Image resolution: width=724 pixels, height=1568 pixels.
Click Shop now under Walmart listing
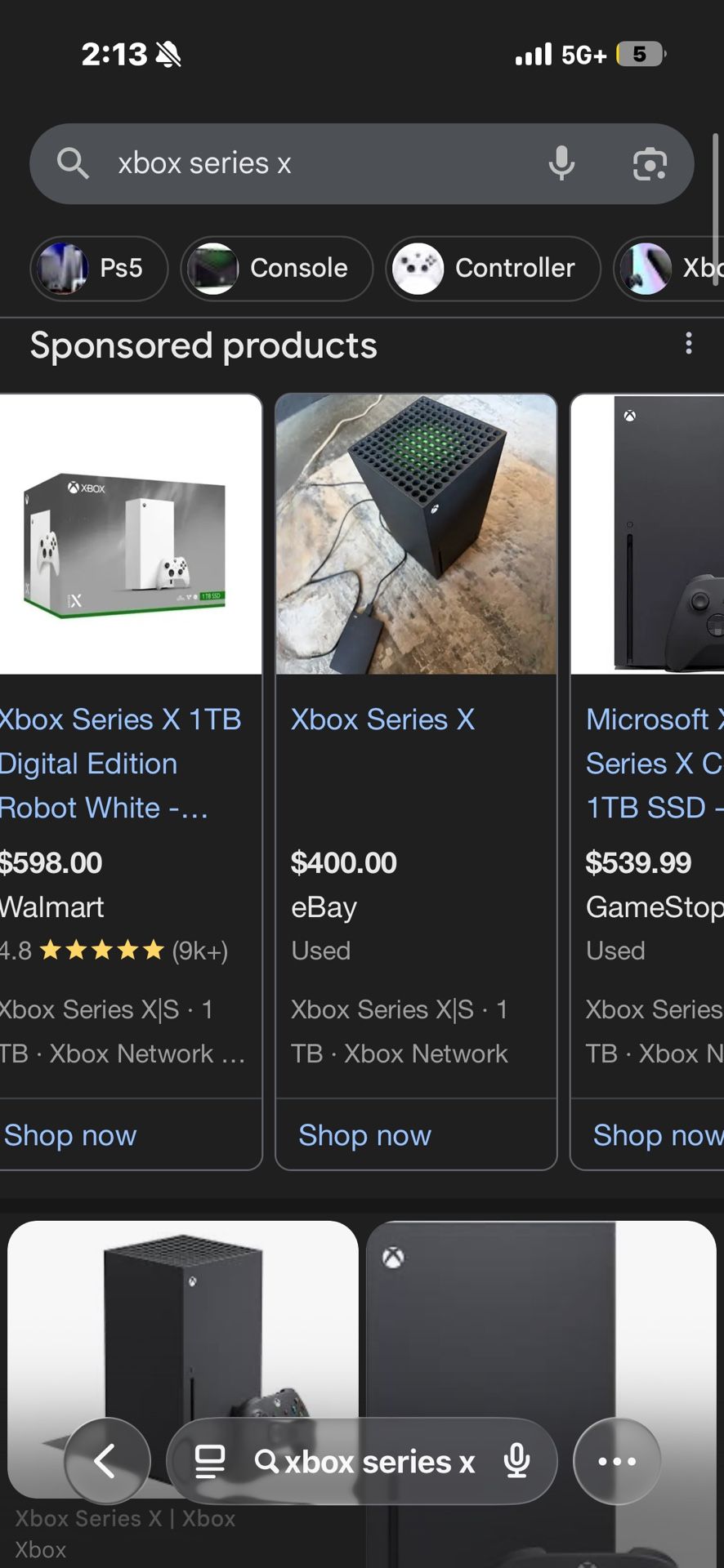pyautogui.click(x=71, y=1134)
